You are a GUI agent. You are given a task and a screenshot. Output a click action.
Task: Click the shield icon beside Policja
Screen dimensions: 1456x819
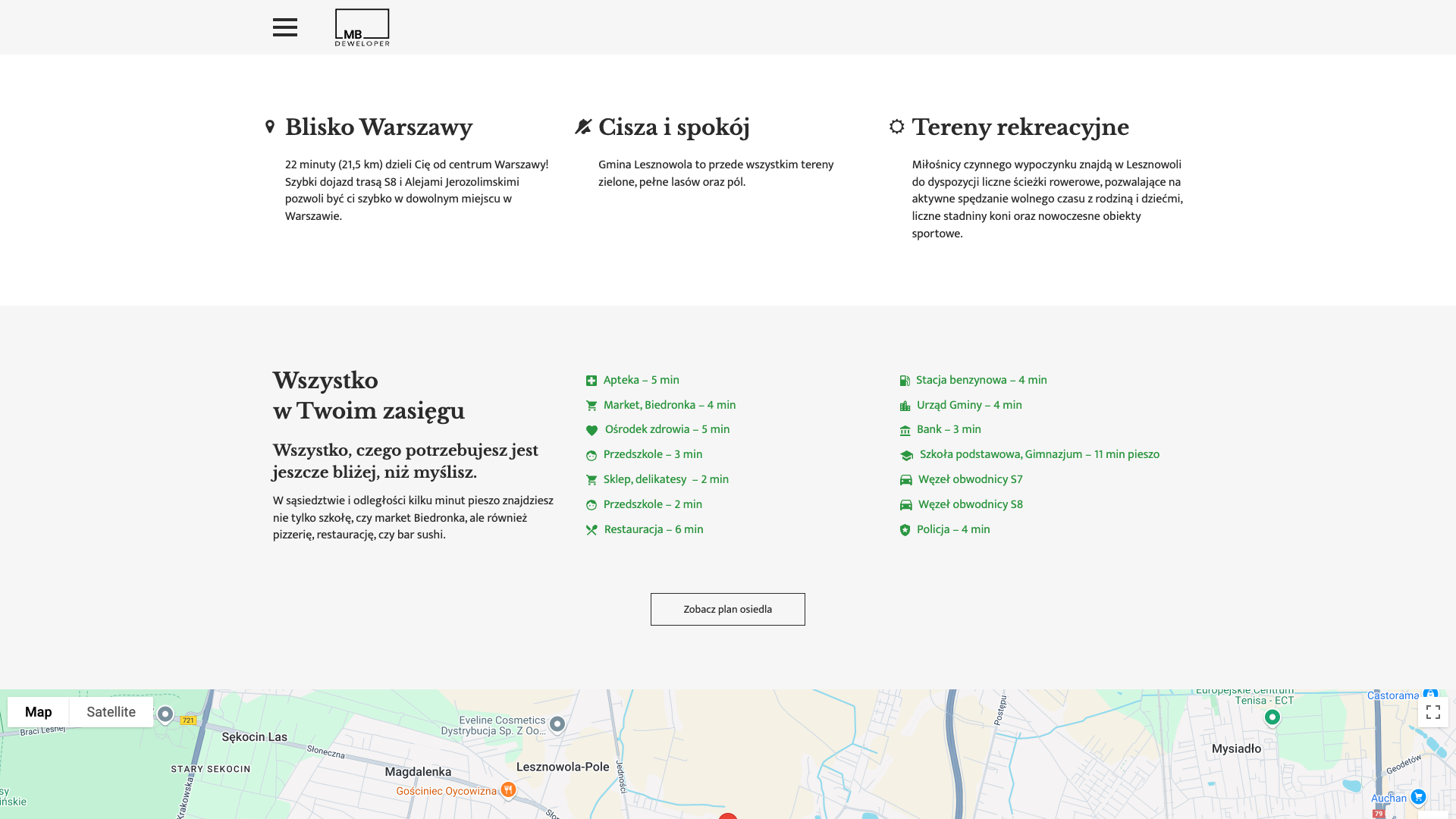click(x=905, y=530)
